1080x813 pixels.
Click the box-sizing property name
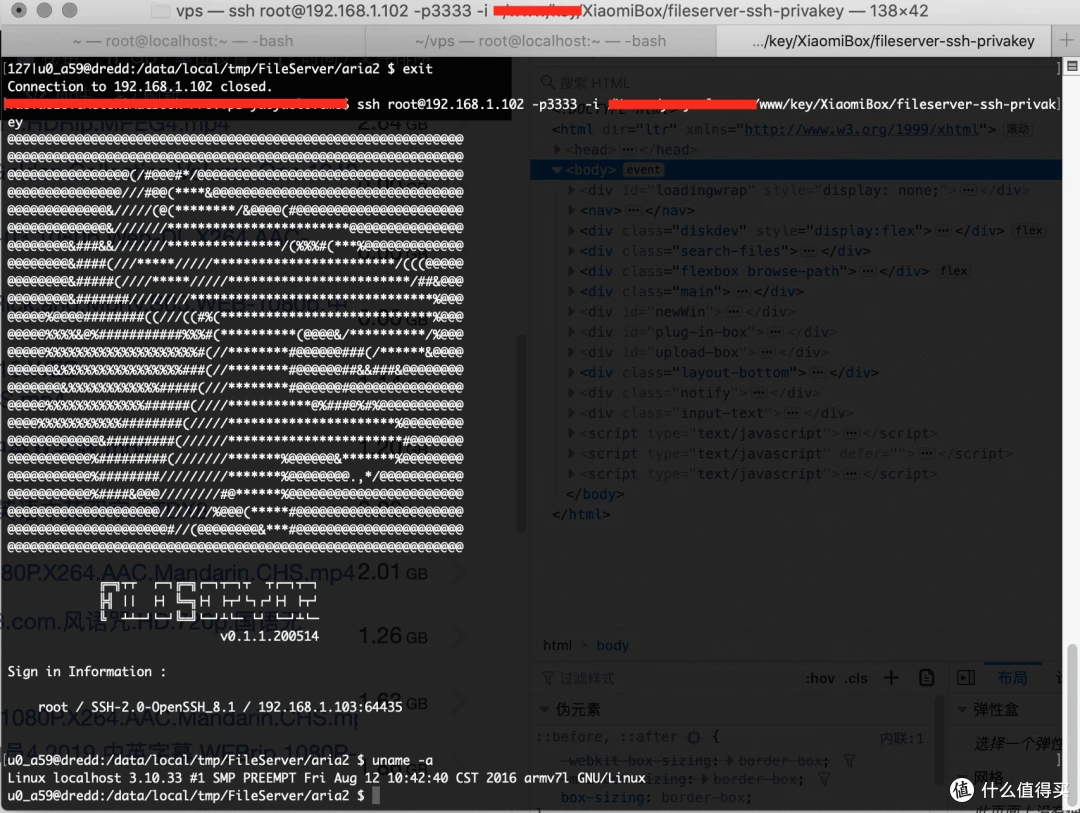(x=604, y=797)
